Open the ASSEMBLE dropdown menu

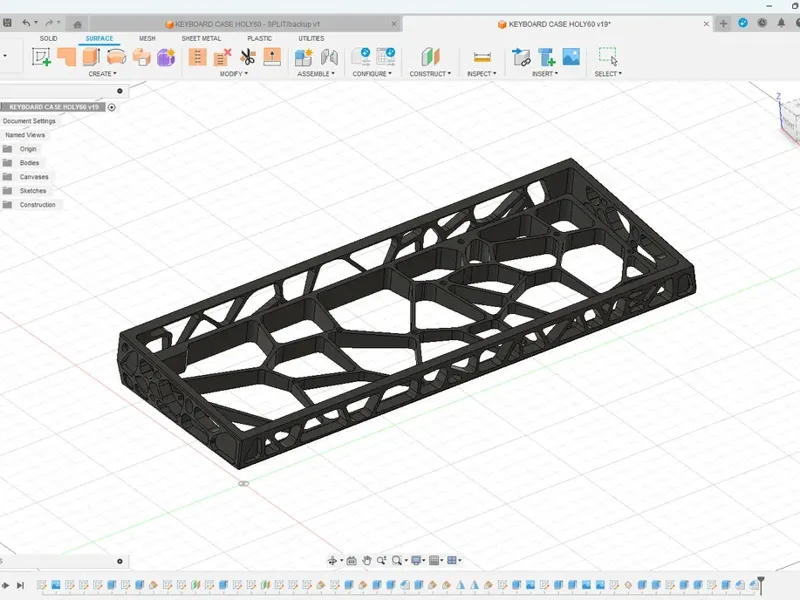pos(316,74)
